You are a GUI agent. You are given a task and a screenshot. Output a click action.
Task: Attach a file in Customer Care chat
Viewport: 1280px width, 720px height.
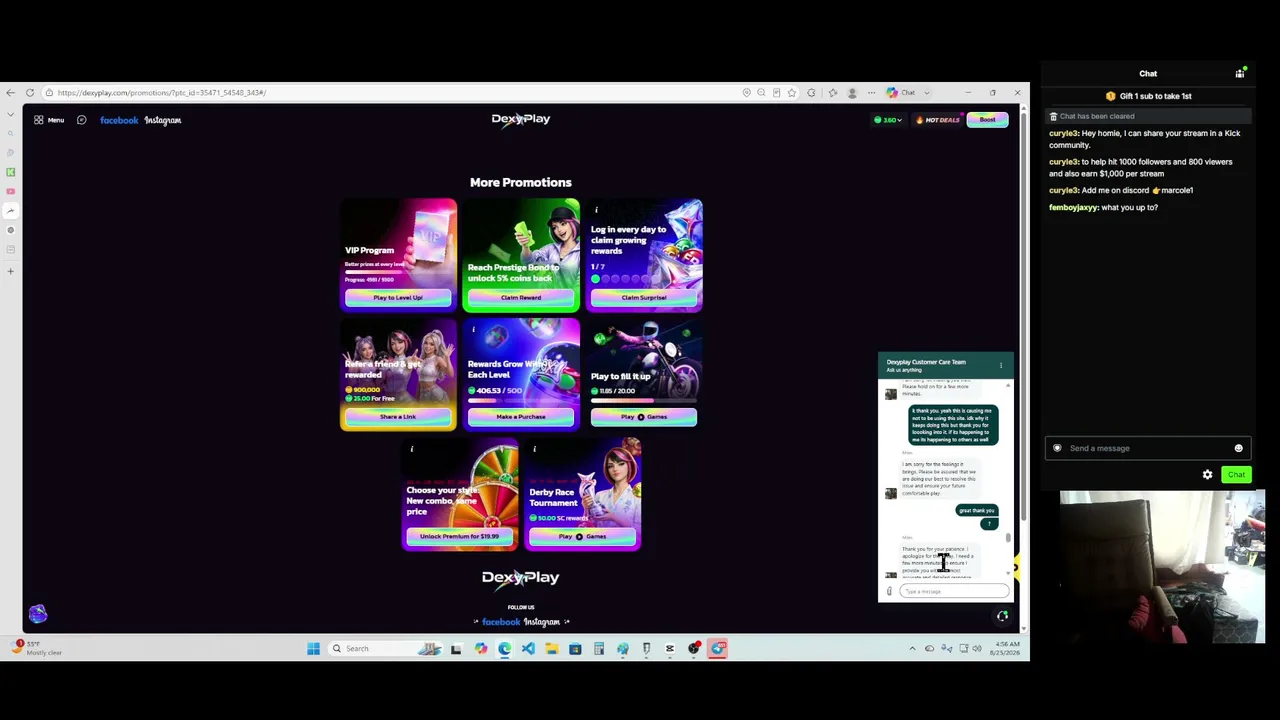[889, 592]
